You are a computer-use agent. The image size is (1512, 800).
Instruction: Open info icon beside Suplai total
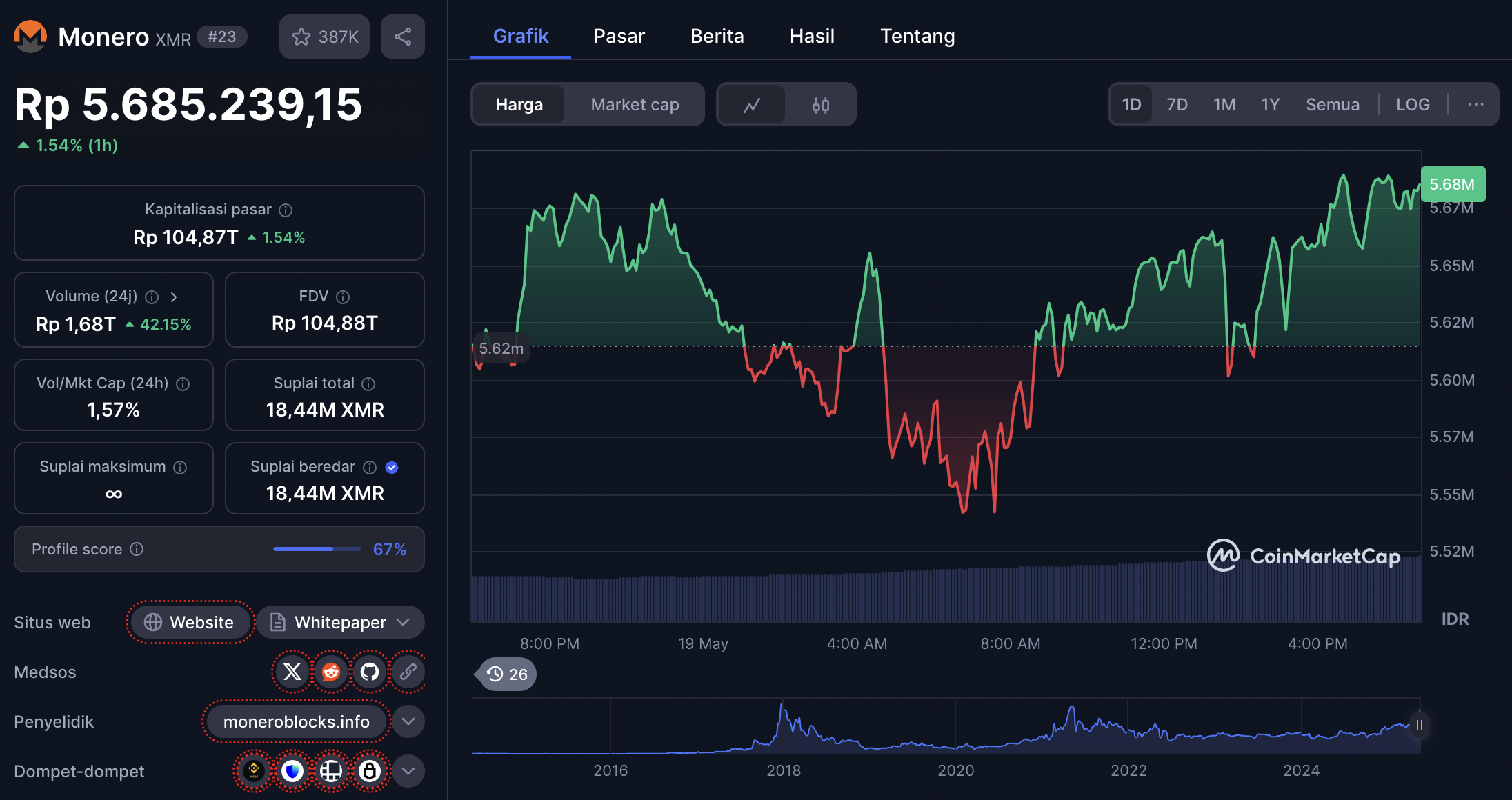(x=368, y=383)
